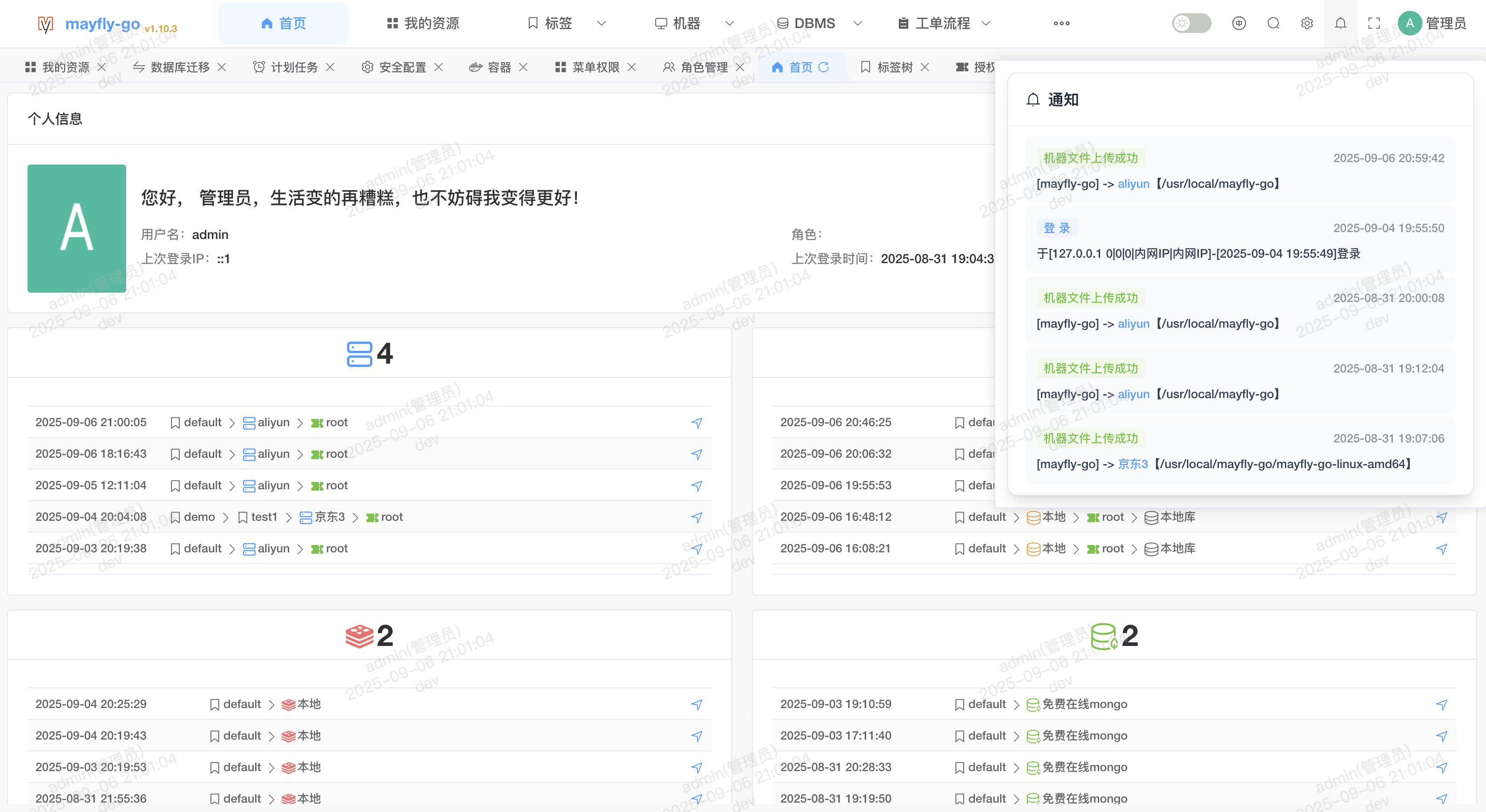
Task: Click the large green avatar A
Action: click(x=77, y=229)
